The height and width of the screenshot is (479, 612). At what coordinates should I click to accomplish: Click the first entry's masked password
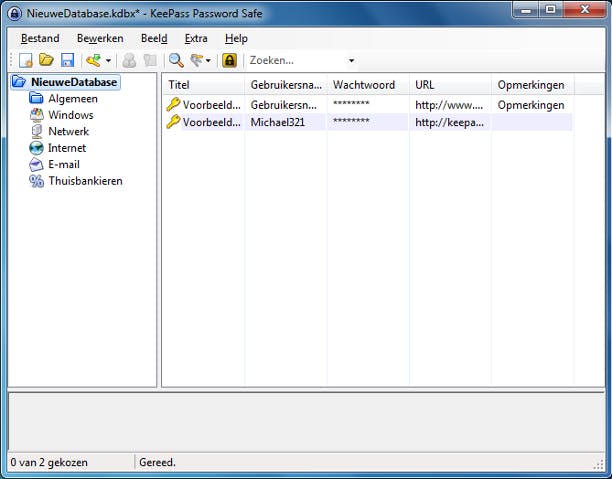pyautogui.click(x=351, y=104)
